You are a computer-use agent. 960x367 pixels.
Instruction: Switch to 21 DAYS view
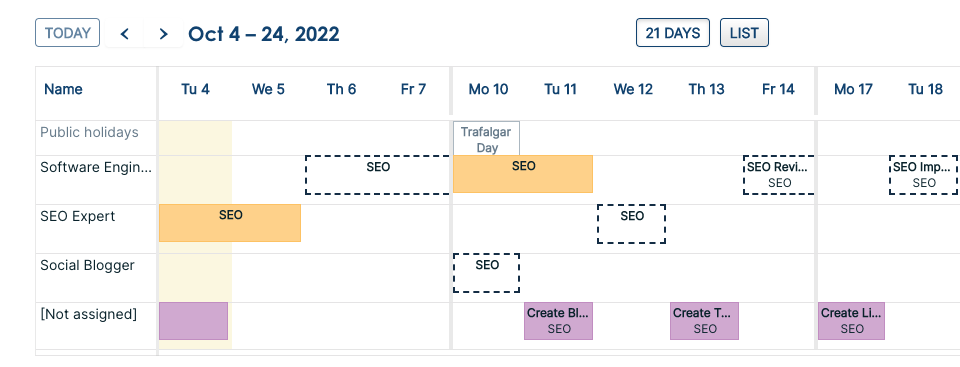coord(673,32)
